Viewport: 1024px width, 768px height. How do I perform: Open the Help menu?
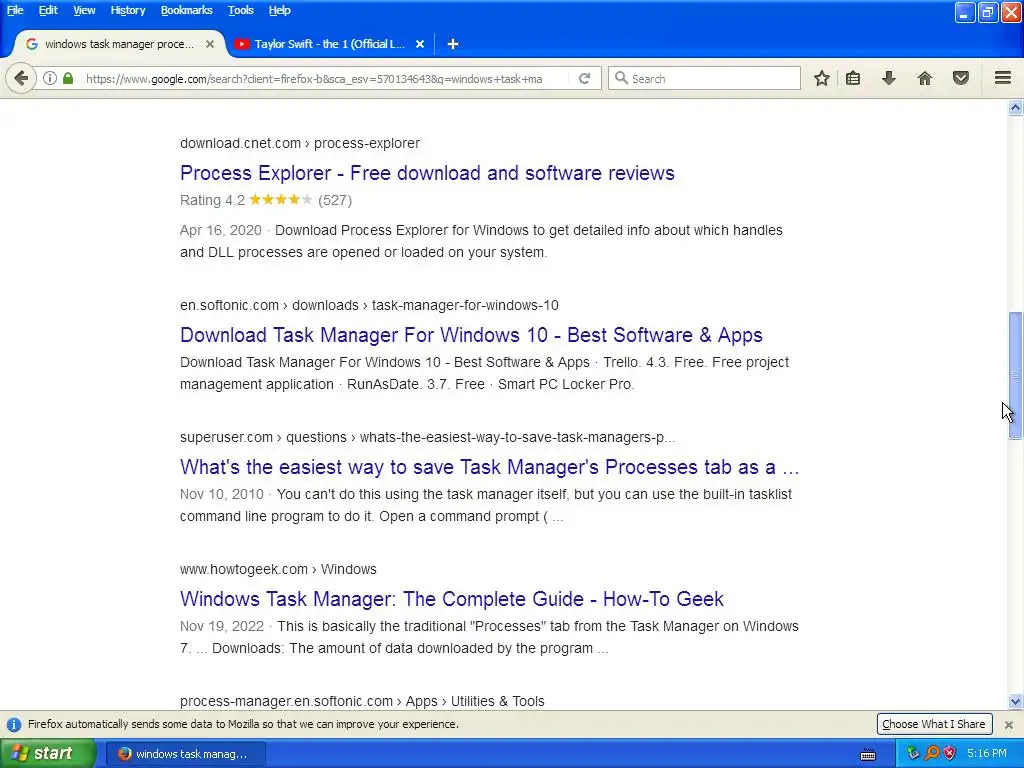[280, 10]
